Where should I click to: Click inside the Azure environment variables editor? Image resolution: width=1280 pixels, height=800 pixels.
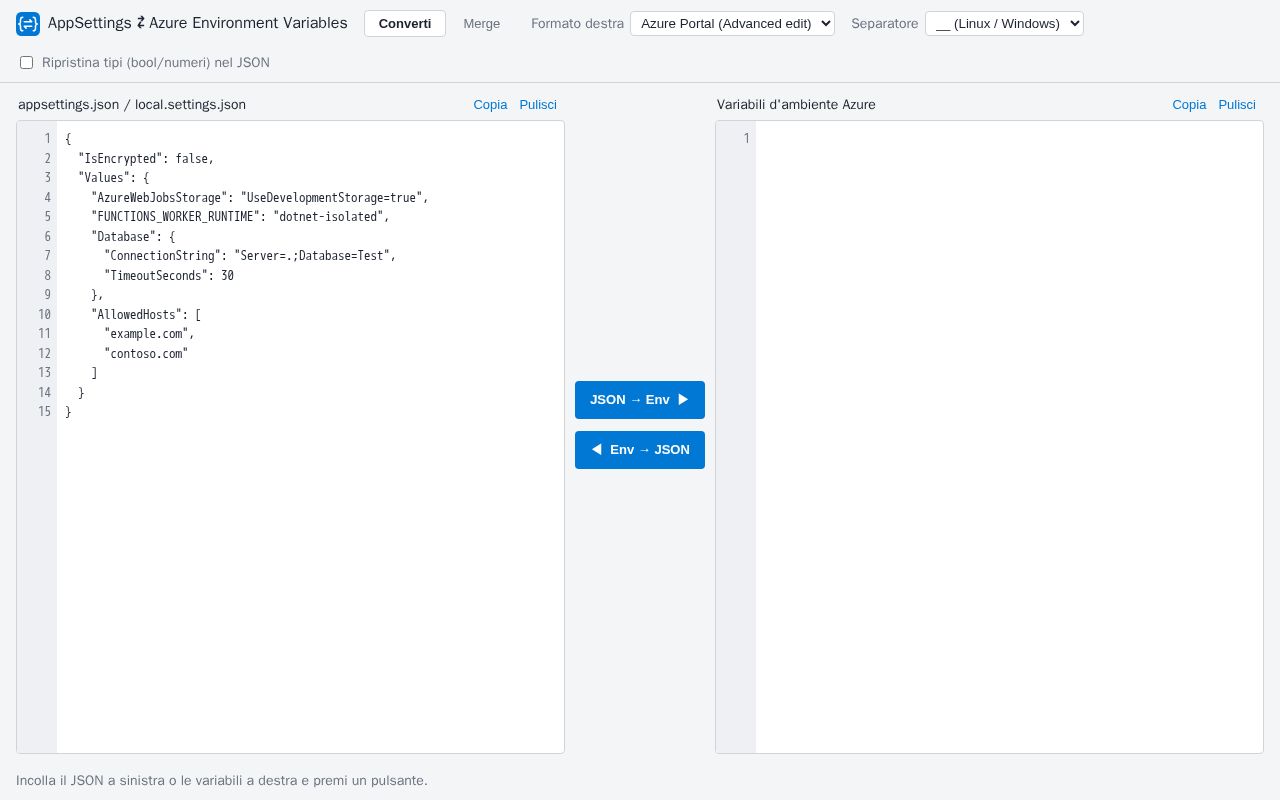click(1009, 437)
